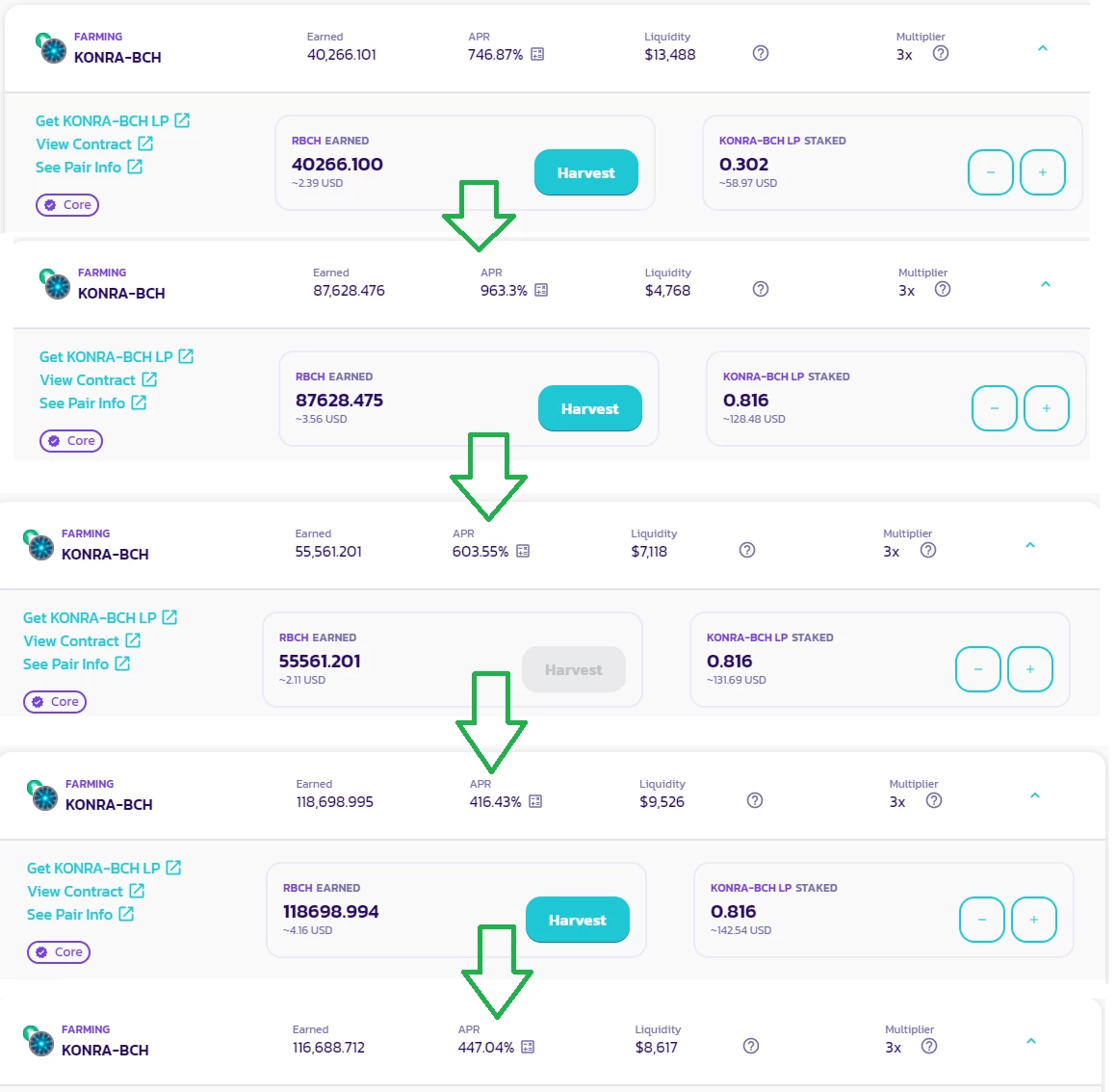
Task: Harvest 118698.994 RBCH earned
Action: 578,920
